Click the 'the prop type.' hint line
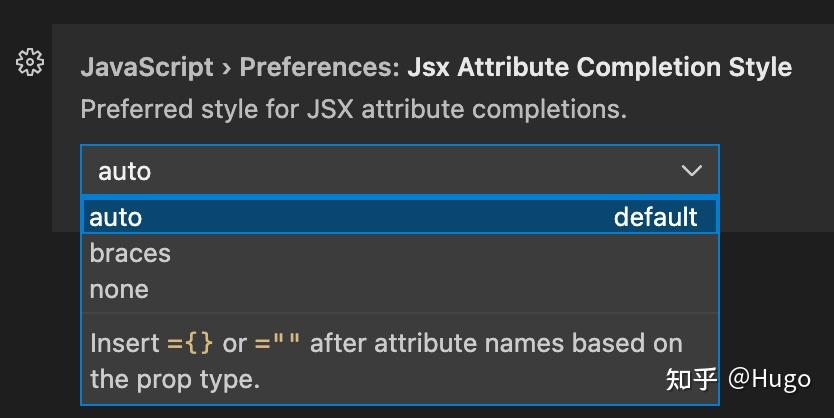Screen dimensions: 834x418 [175, 379]
